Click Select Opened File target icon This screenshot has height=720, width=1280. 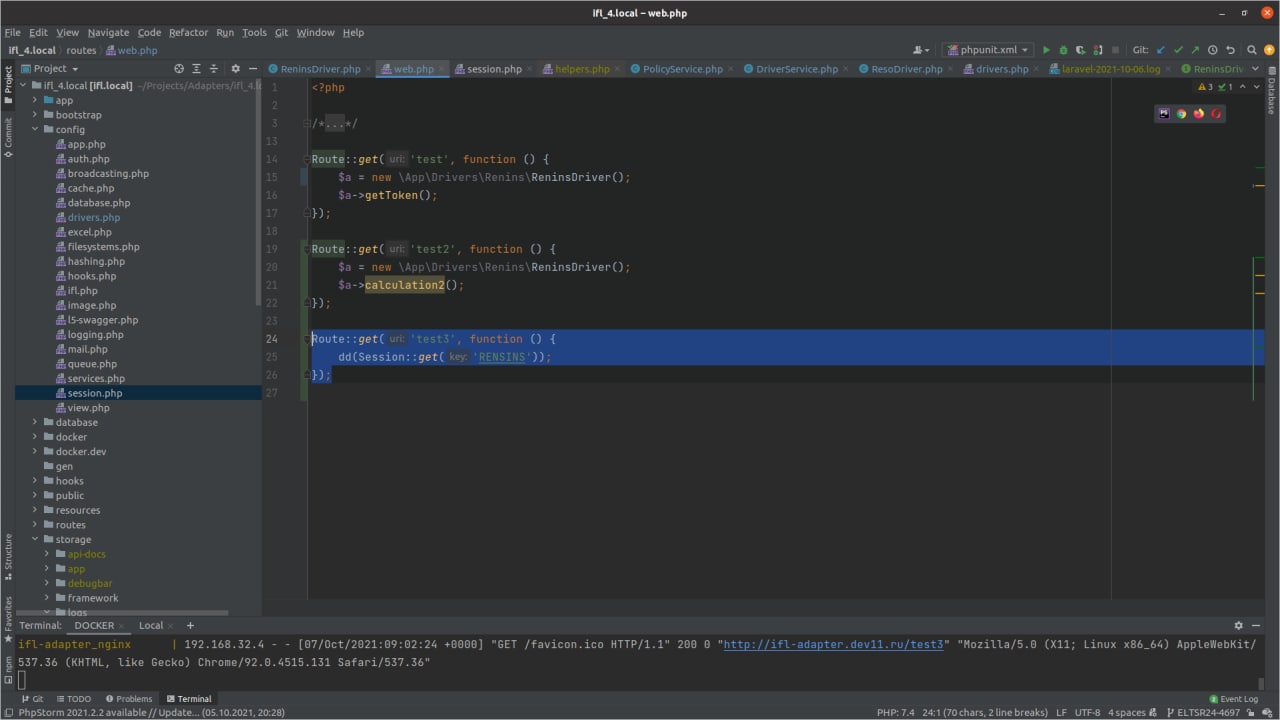(179, 69)
